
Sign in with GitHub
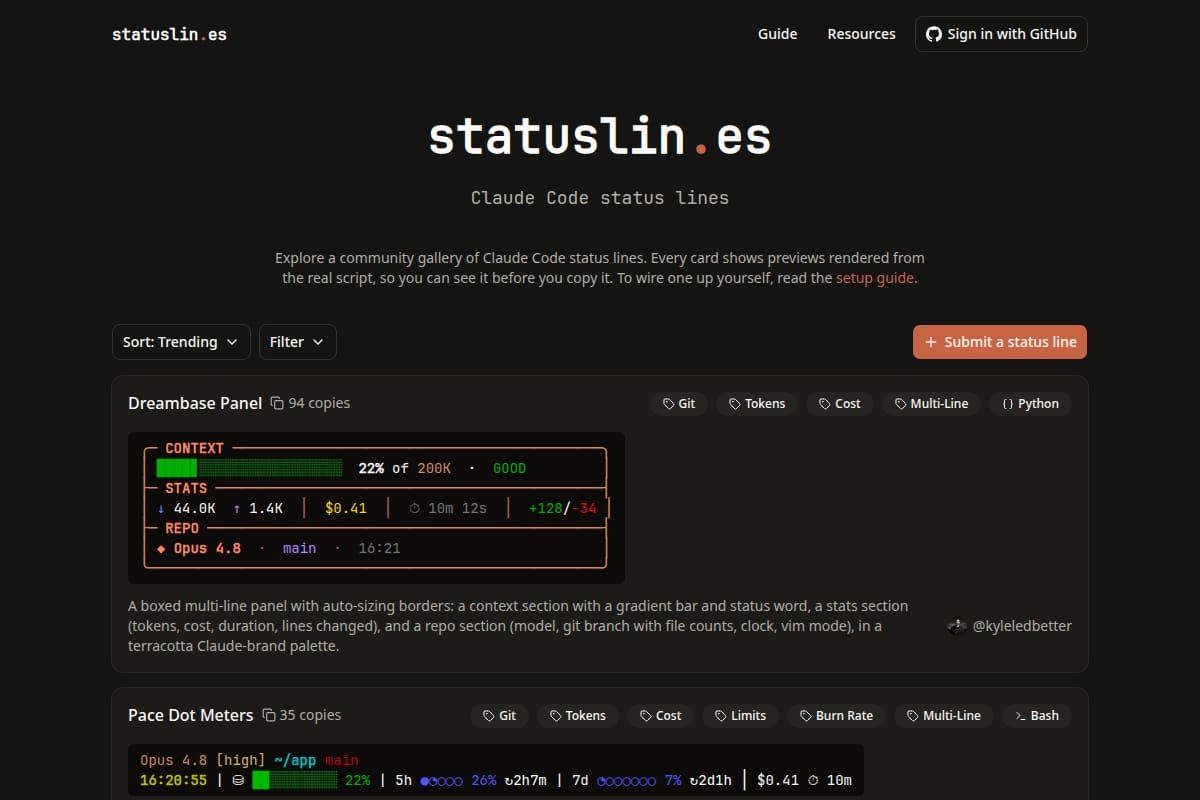tap(1001, 34)
